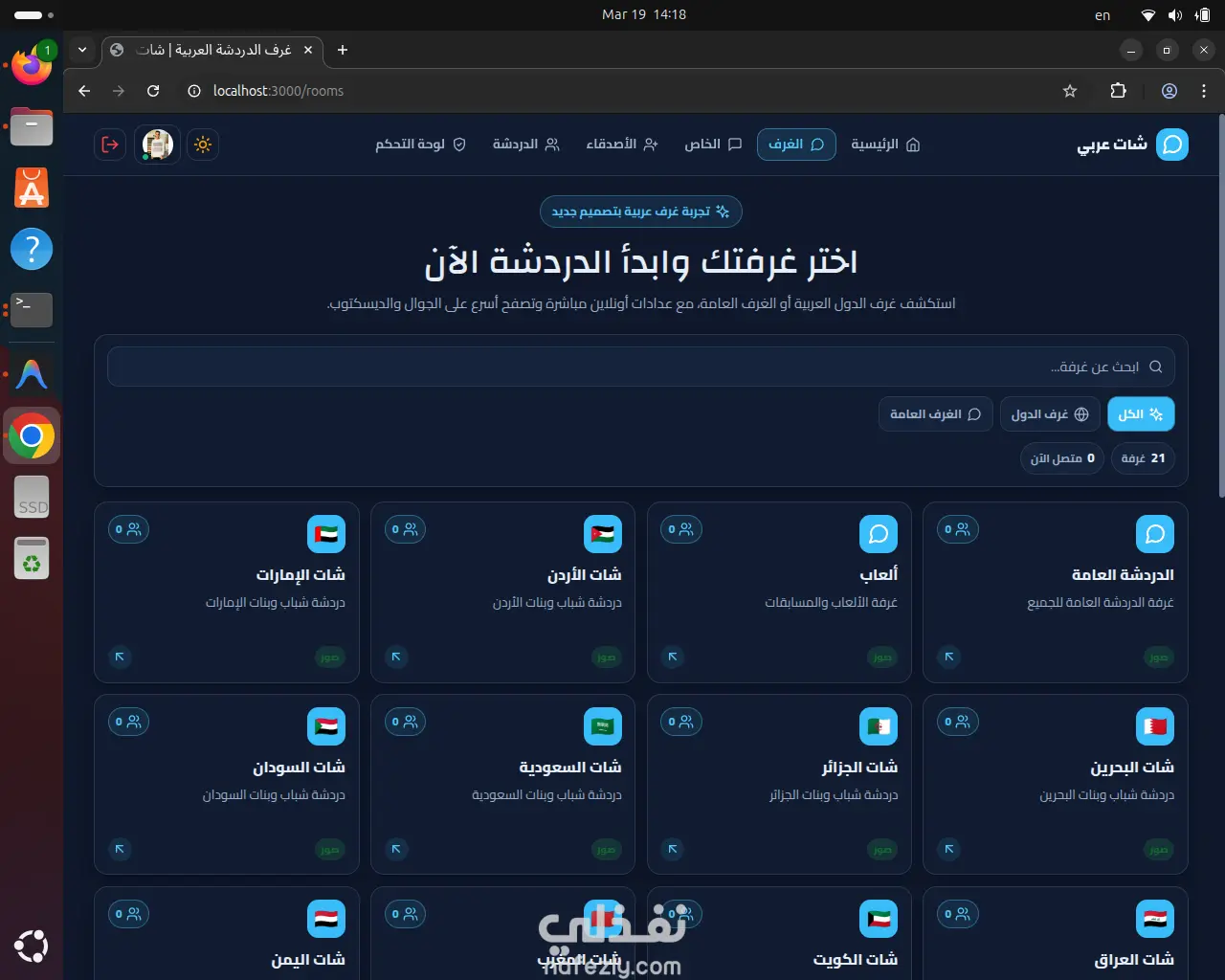Open the شات الأردن room title
Image resolution: width=1225 pixels, height=980 pixels.
click(x=585, y=574)
